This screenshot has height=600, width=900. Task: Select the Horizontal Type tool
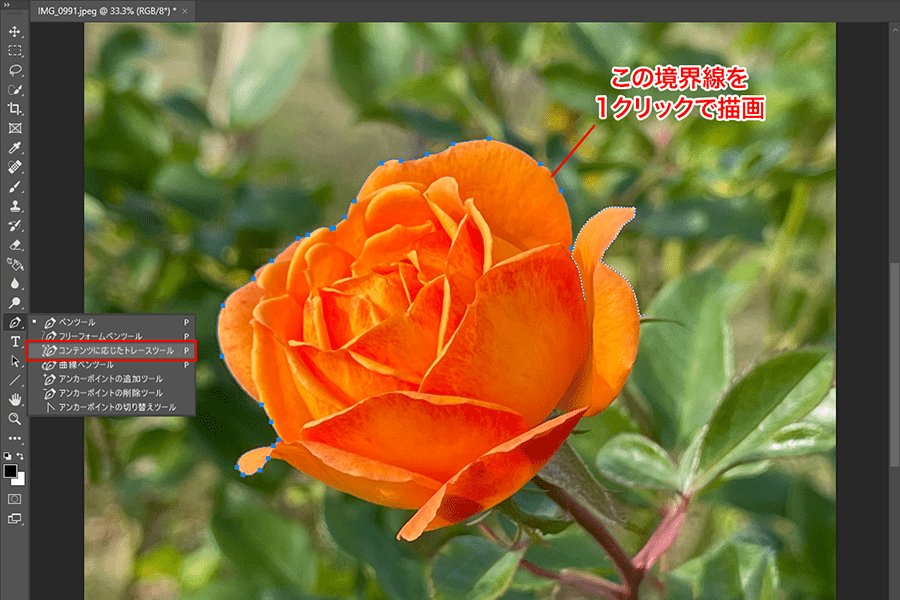point(14,342)
